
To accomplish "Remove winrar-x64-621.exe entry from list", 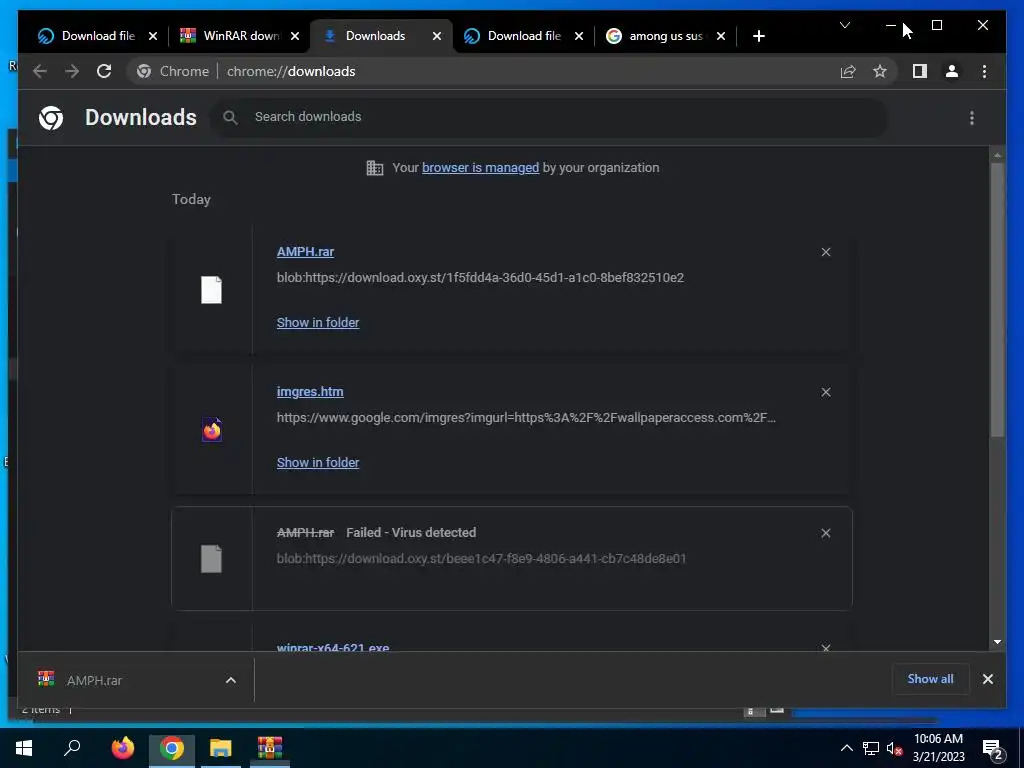I will click(x=825, y=648).
